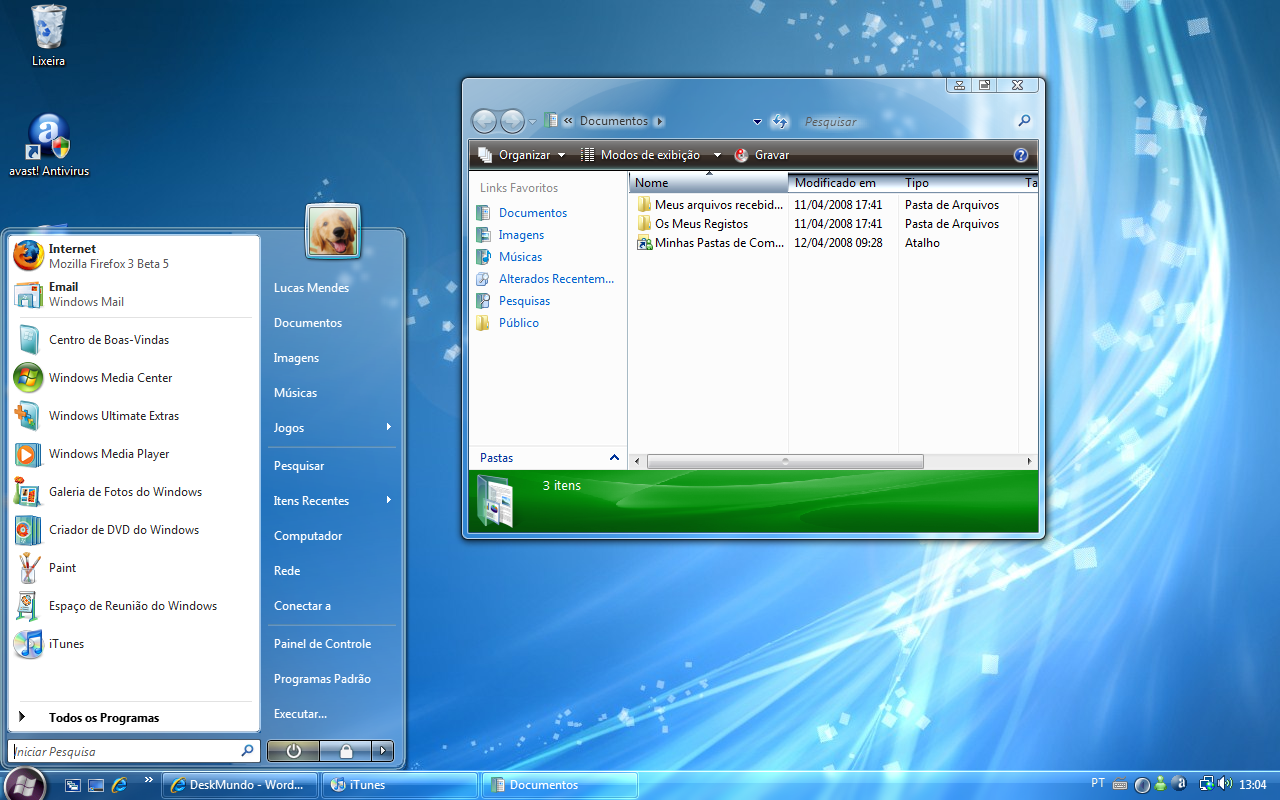Click the keyboard icon in system tray

tap(1120, 785)
